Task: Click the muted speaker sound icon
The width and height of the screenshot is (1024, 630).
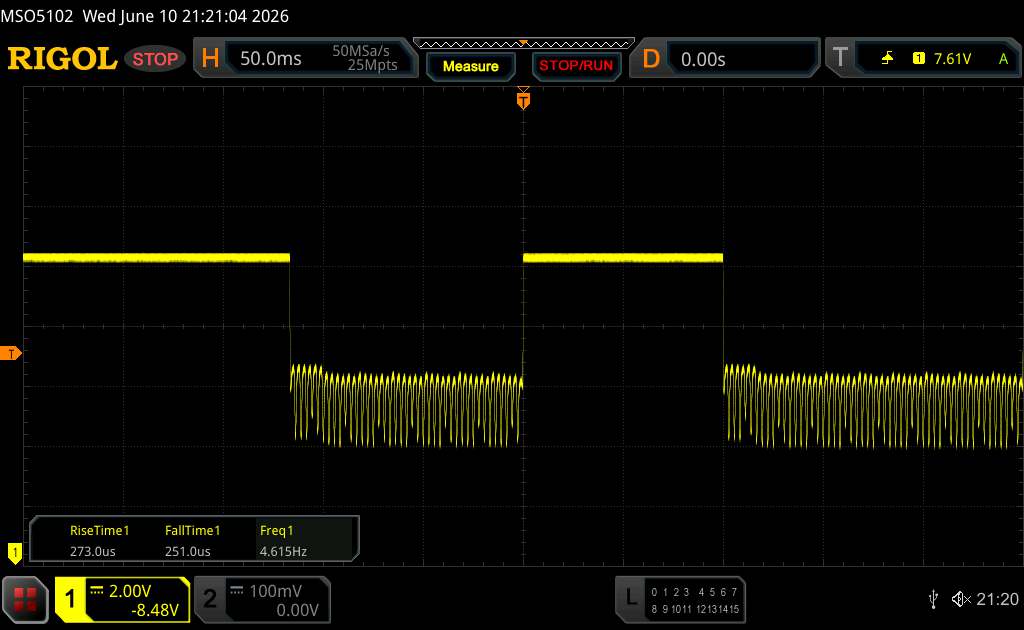Action: pos(961,599)
